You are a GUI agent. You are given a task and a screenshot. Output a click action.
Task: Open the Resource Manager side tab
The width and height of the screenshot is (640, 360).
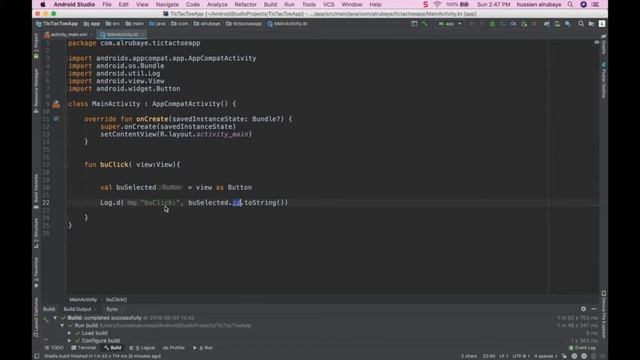pyautogui.click(x=36, y=91)
